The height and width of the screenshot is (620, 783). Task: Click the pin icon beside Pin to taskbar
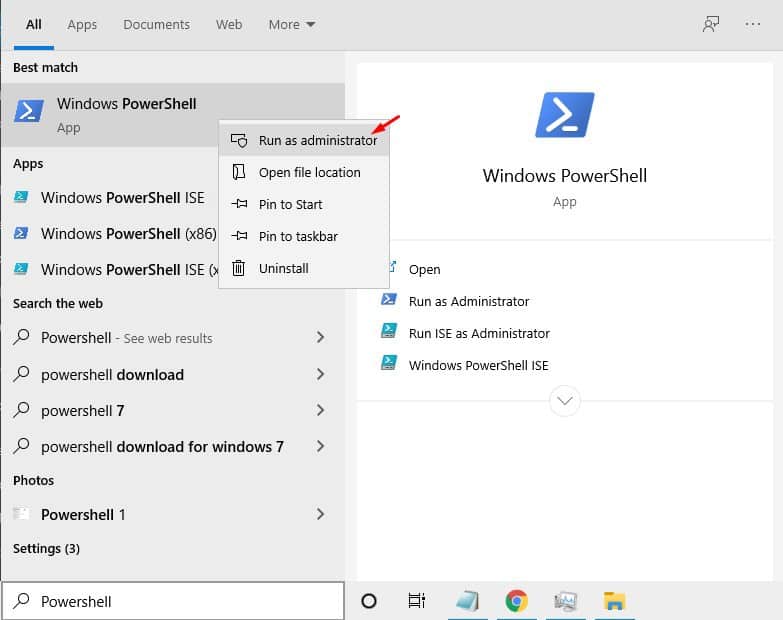click(x=239, y=236)
